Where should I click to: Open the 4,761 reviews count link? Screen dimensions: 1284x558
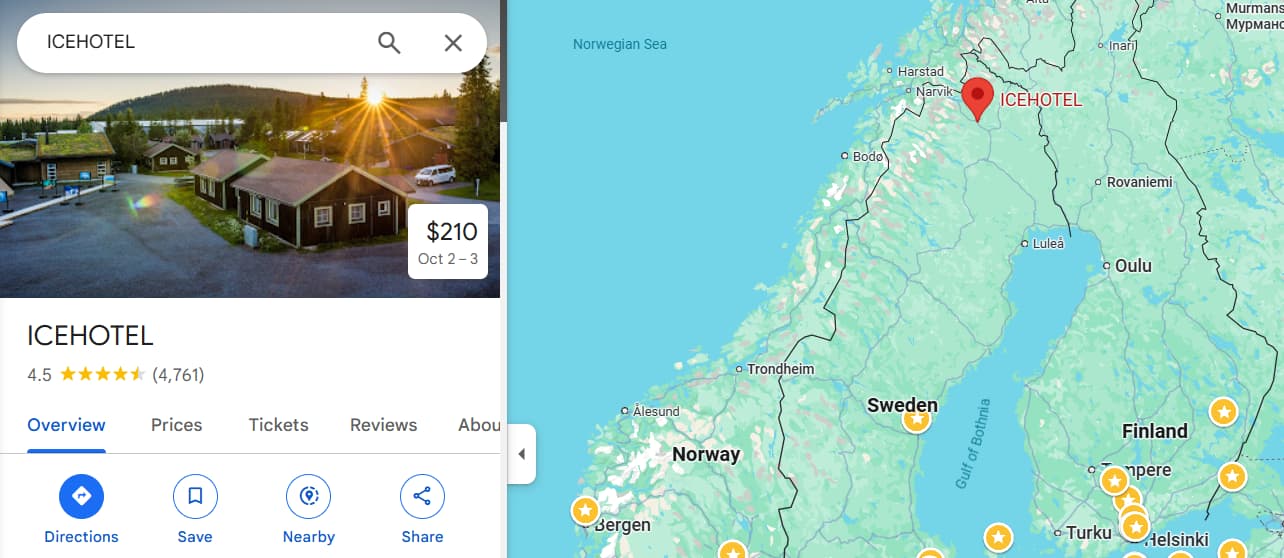click(x=178, y=375)
